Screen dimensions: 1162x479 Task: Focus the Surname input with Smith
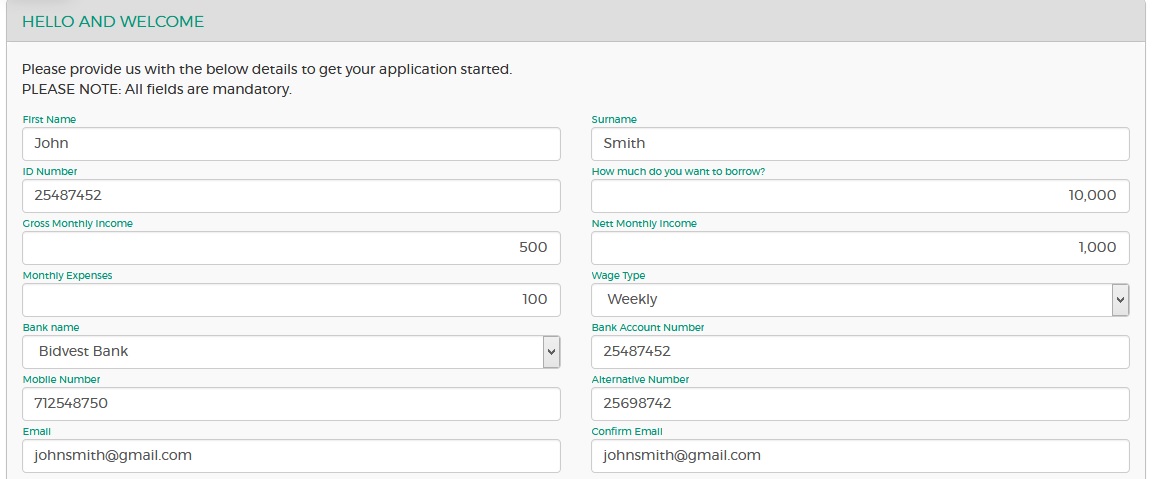860,143
